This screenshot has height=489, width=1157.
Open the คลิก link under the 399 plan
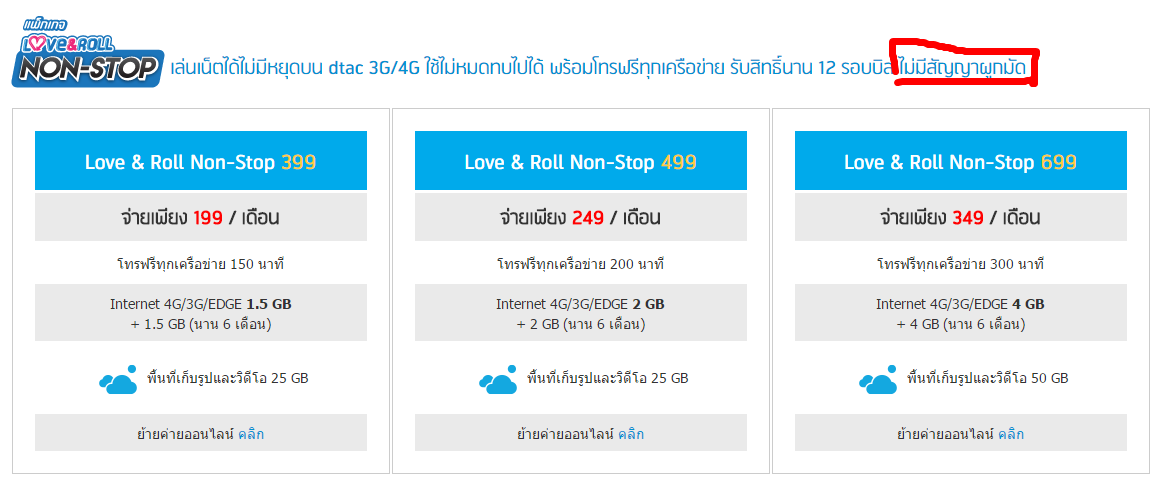click(x=251, y=434)
